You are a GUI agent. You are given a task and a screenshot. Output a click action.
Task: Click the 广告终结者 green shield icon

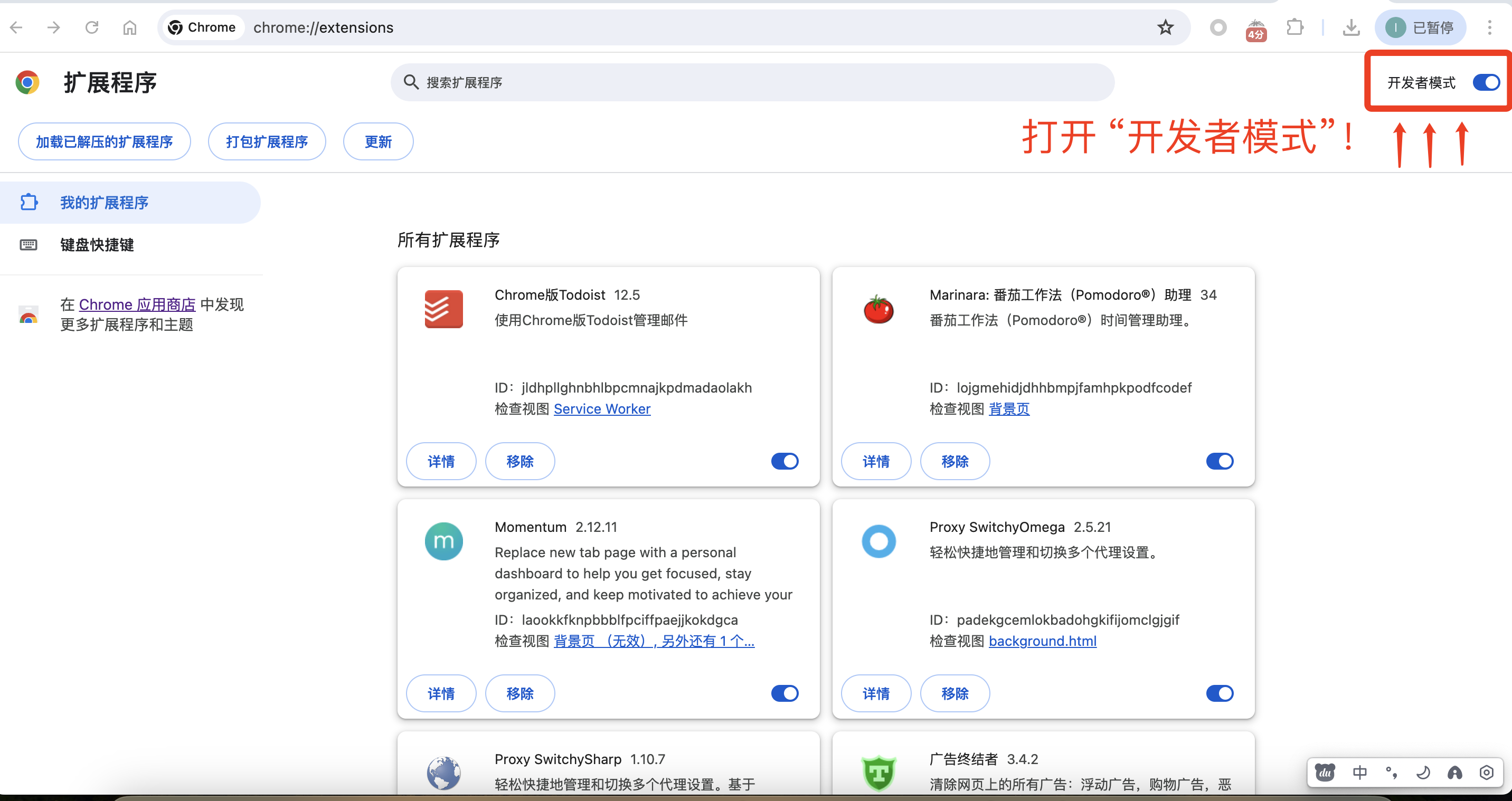point(878,774)
